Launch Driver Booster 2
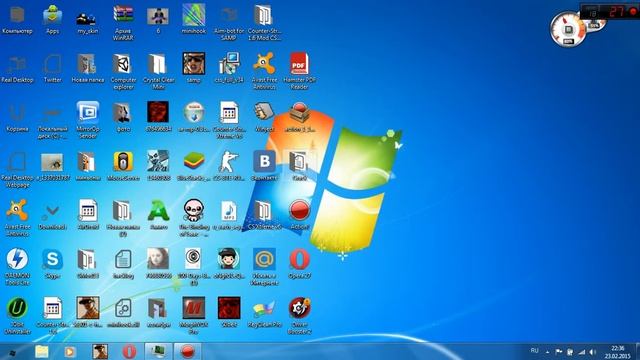 (299, 317)
